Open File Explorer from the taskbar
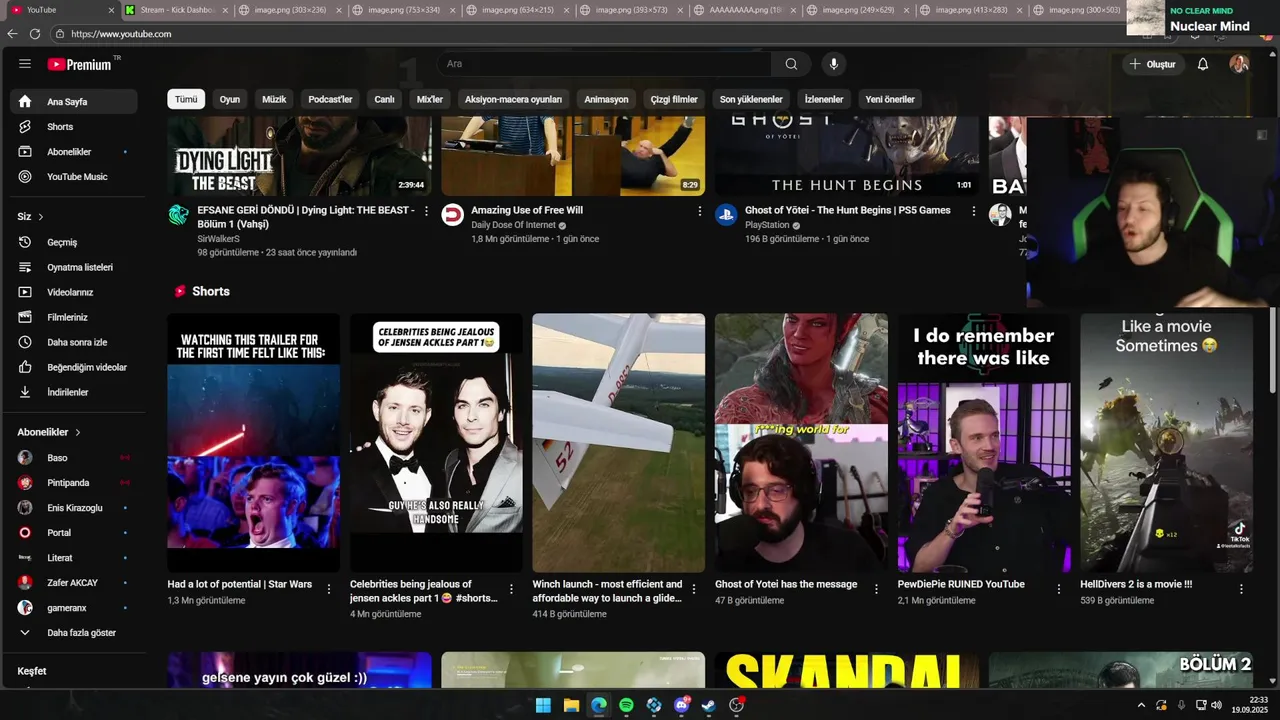Screen dimensions: 1280x720 [x=571, y=705]
